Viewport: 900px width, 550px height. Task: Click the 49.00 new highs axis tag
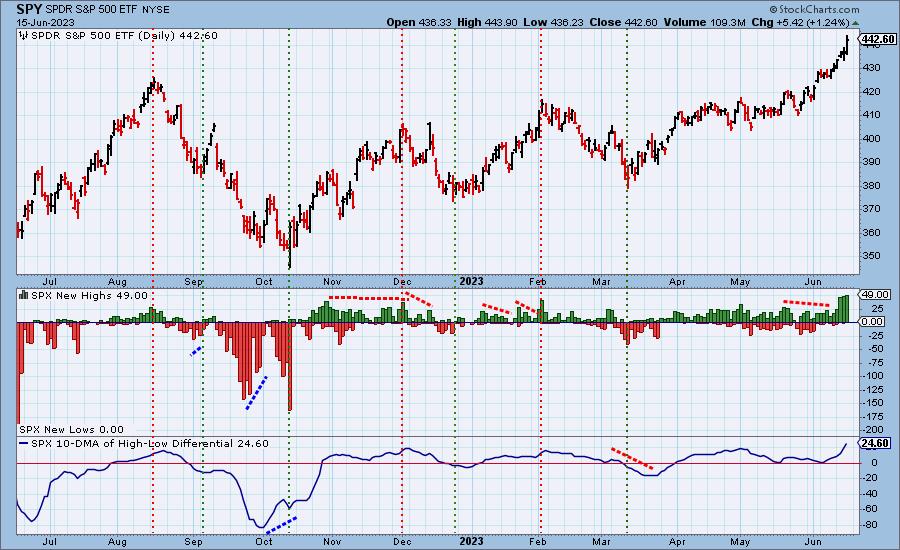(x=875, y=295)
